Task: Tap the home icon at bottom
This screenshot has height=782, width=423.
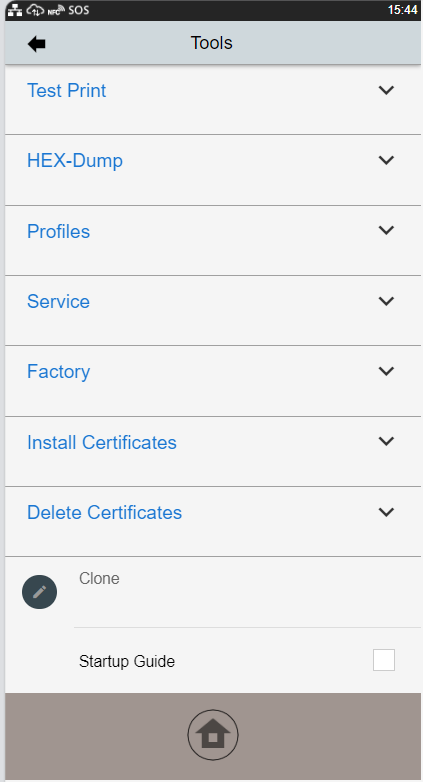Action: tap(213, 735)
